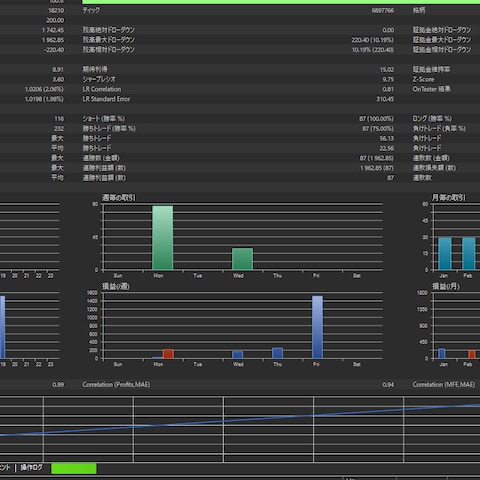Viewport: 480px width, 480px height.
Task: Select the Monday bar in 週毎の取引 chart
Action: pyautogui.click(x=163, y=238)
